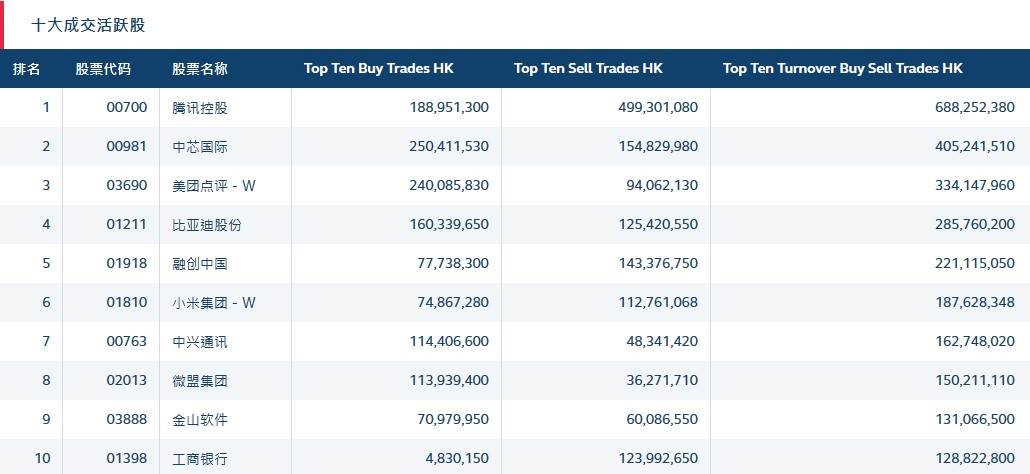
Task: Click the 股票代码 column header
Action: coord(103,69)
